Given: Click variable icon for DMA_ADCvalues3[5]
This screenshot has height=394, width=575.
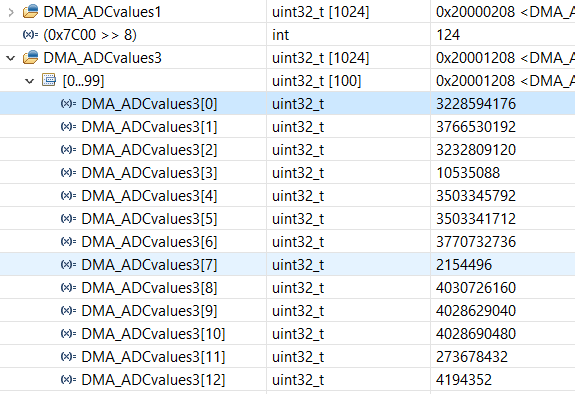Looking at the screenshot, I should [68, 218].
